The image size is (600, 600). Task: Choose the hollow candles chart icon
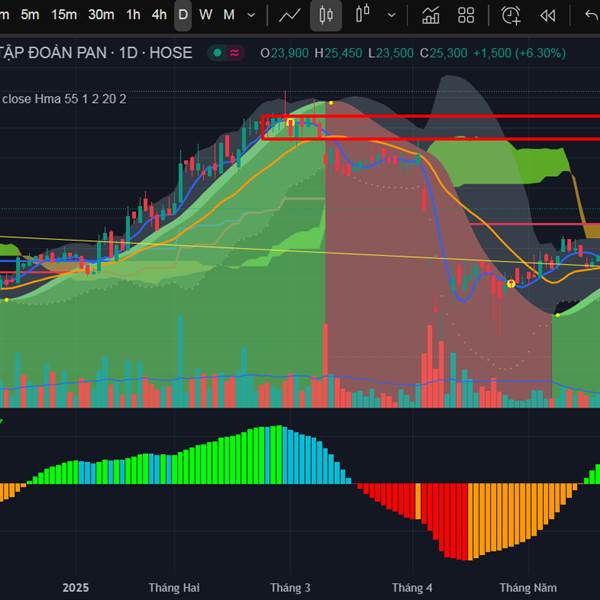pos(362,15)
